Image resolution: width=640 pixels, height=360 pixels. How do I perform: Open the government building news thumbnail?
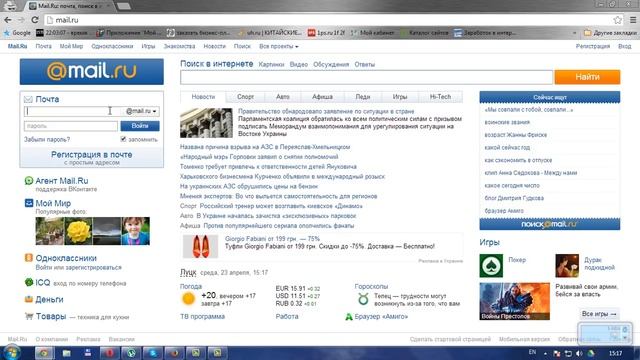(x=207, y=123)
